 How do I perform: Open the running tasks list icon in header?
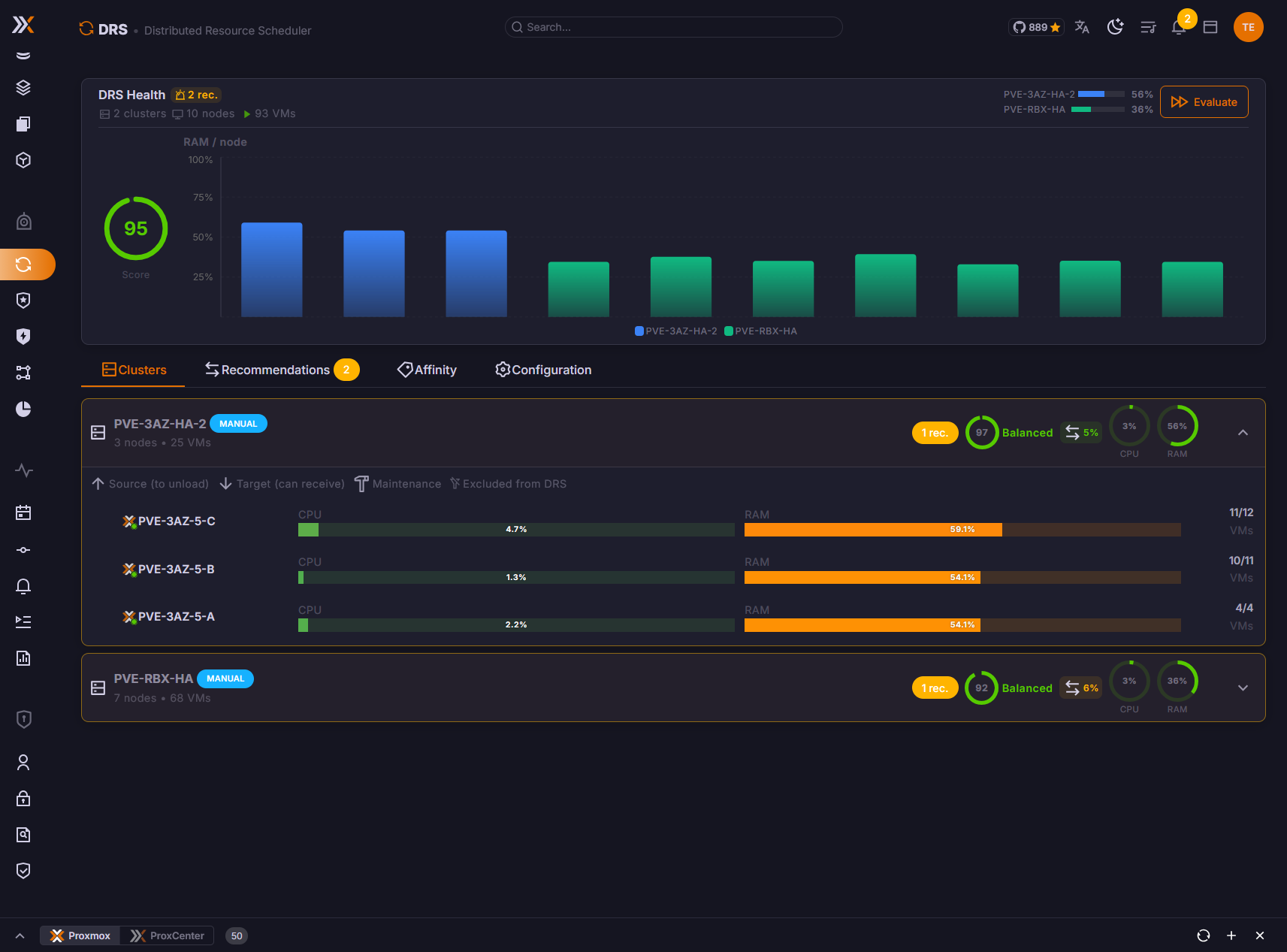tap(1148, 27)
